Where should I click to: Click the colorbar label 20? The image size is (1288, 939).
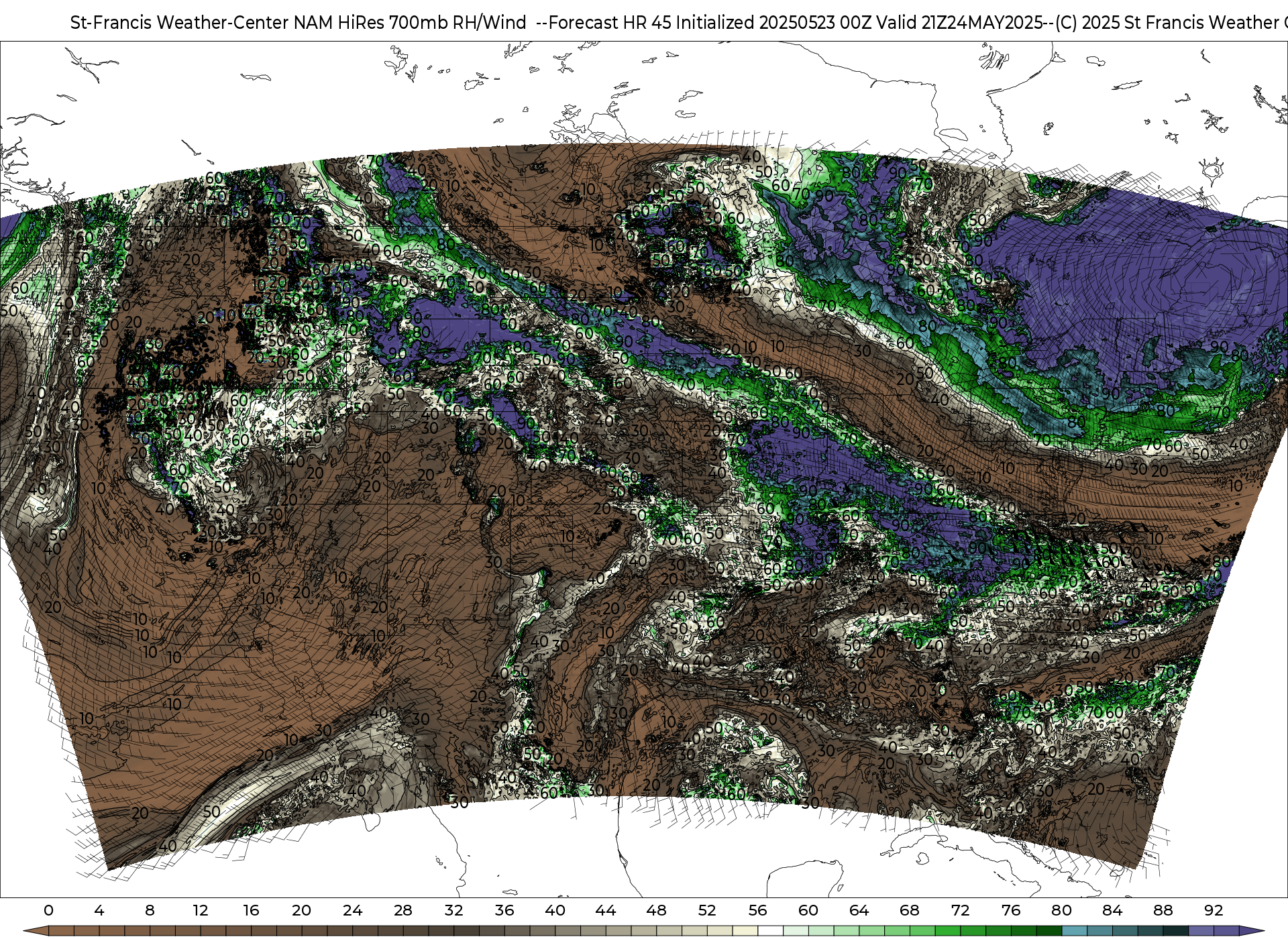[x=302, y=910]
